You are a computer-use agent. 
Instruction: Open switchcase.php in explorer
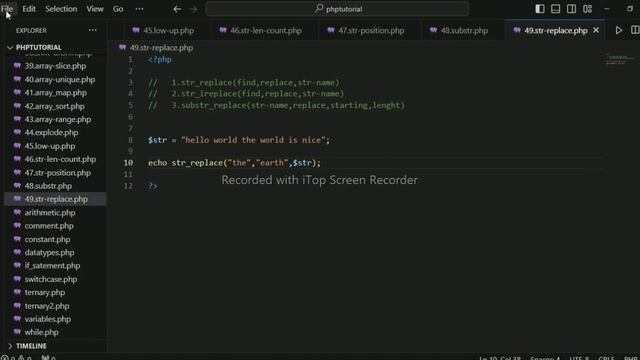pos(51,279)
